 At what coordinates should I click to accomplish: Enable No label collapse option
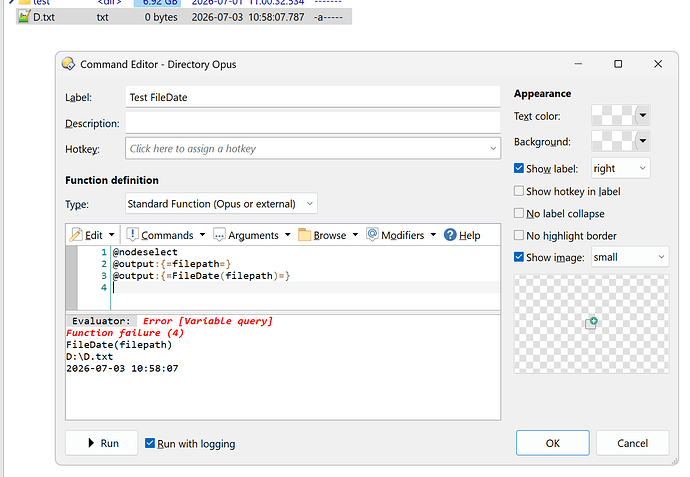click(x=519, y=213)
